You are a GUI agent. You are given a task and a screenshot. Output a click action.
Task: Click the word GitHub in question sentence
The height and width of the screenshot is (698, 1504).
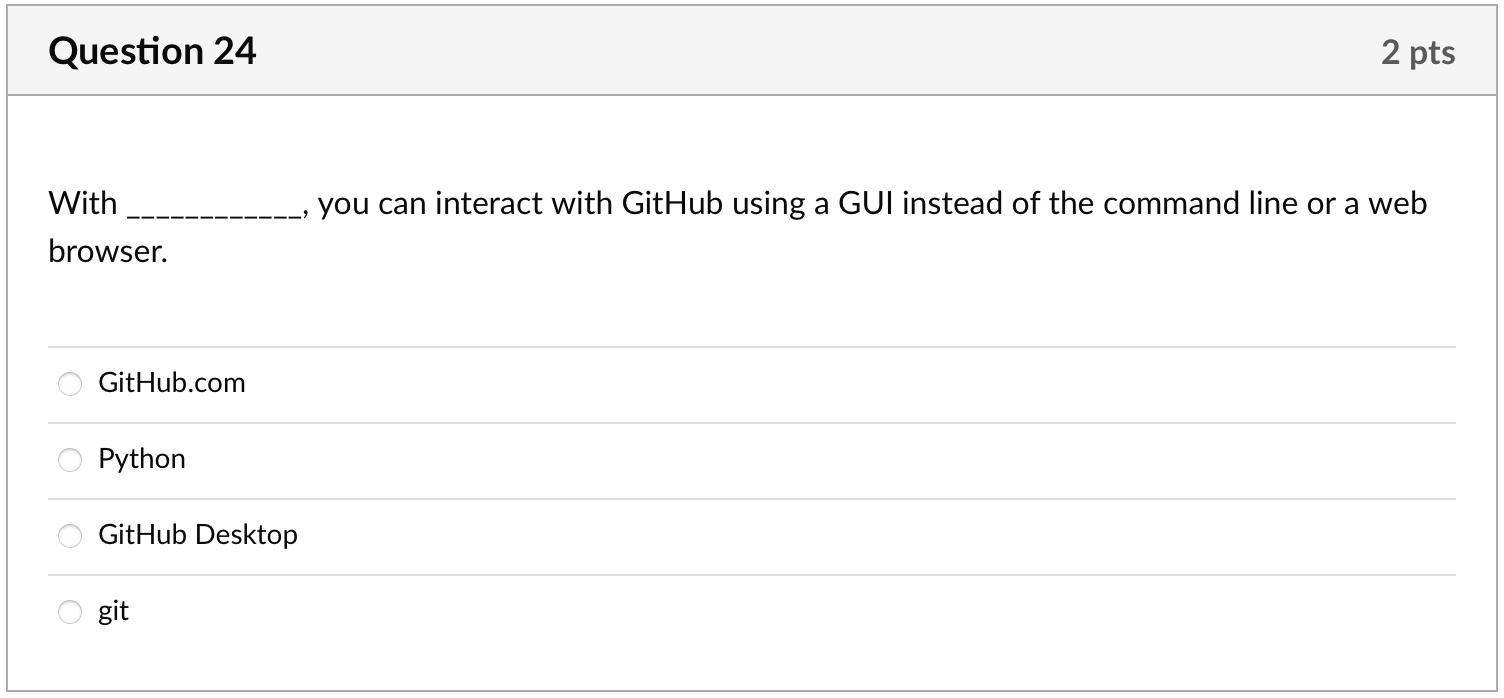click(672, 204)
